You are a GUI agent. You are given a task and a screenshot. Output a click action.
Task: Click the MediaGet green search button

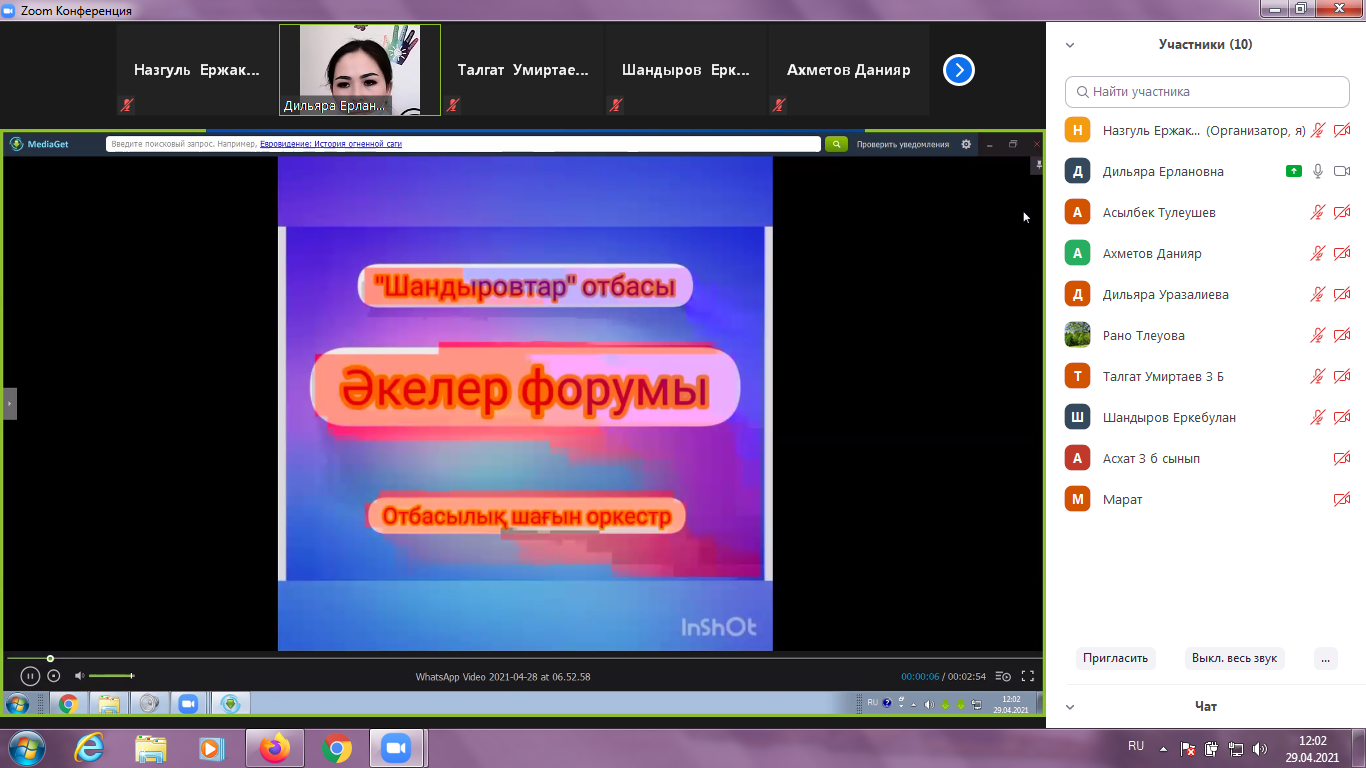[x=836, y=144]
